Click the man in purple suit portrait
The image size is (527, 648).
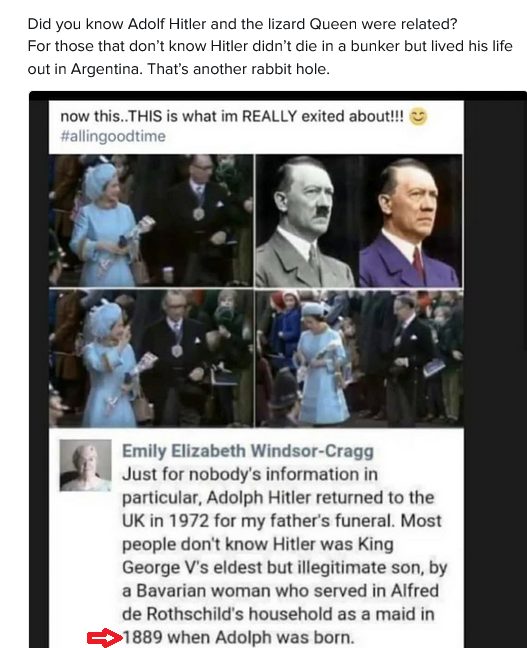click(x=410, y=222)
